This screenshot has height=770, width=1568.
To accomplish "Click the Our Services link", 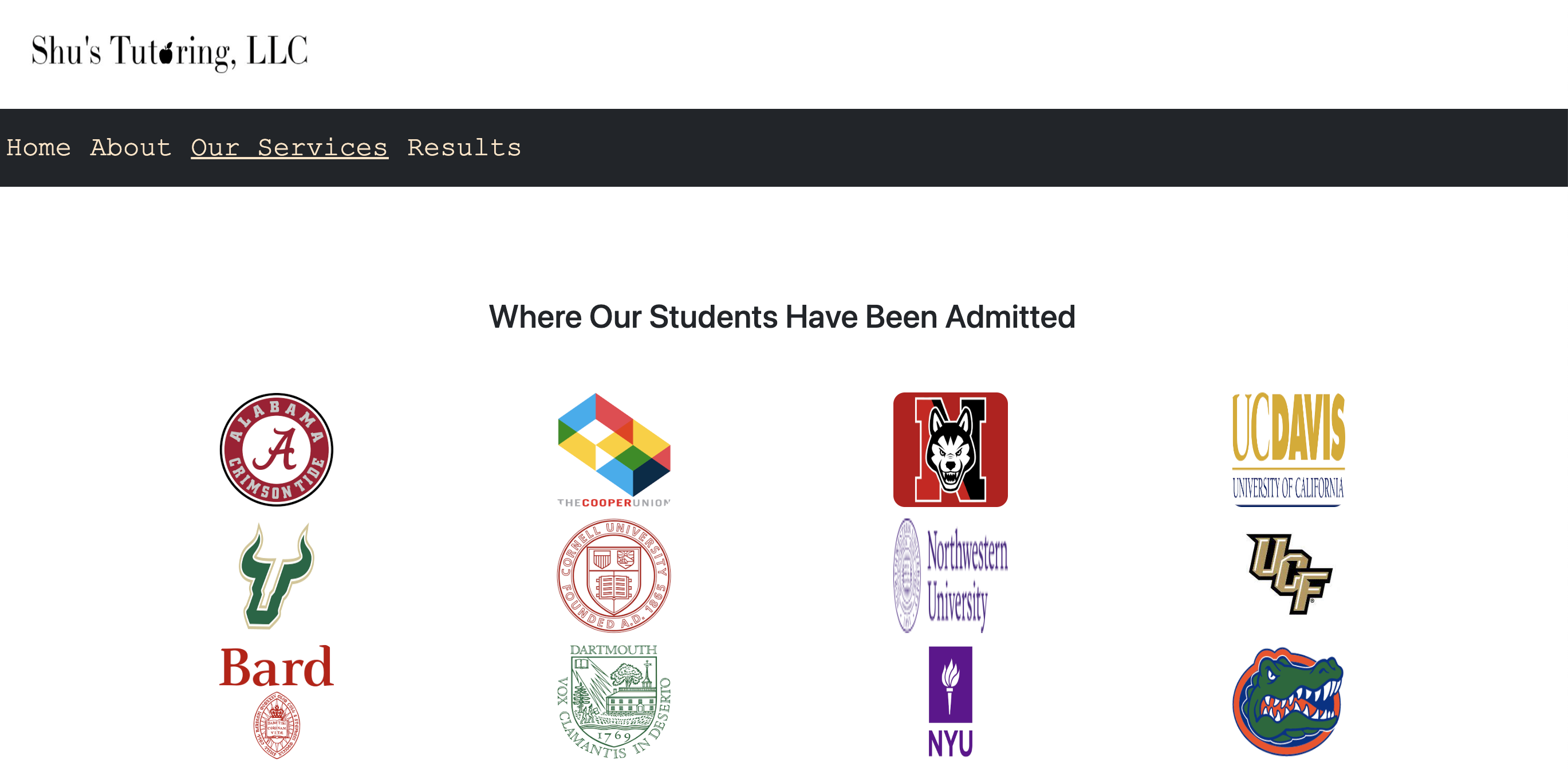I will coord(289,147).
